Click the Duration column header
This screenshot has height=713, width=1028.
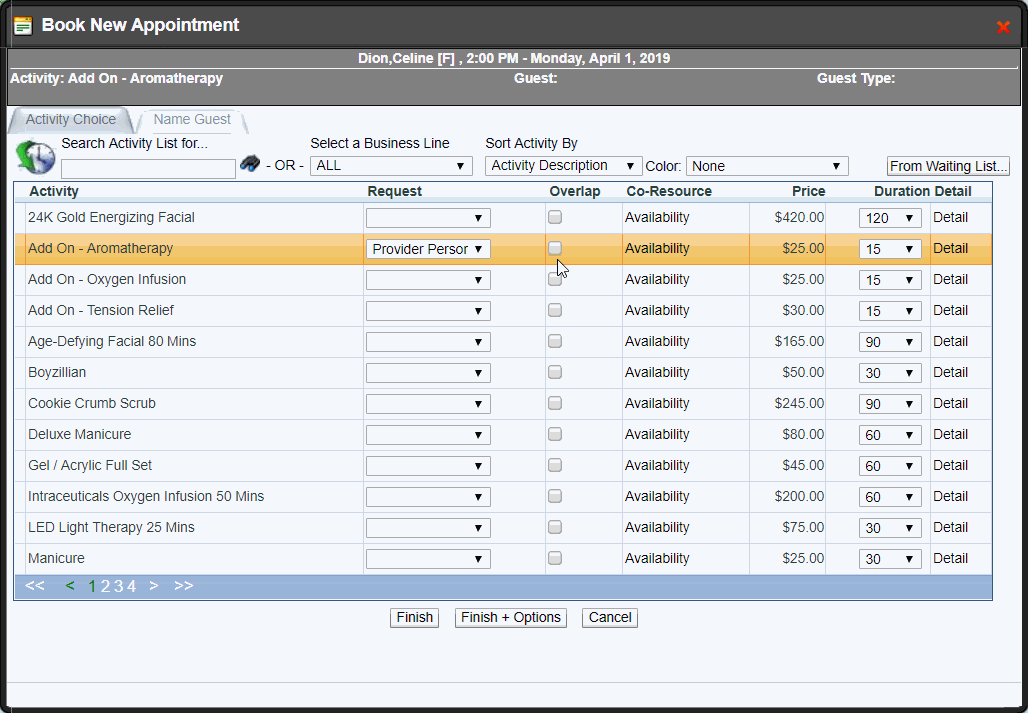point(901,191)
